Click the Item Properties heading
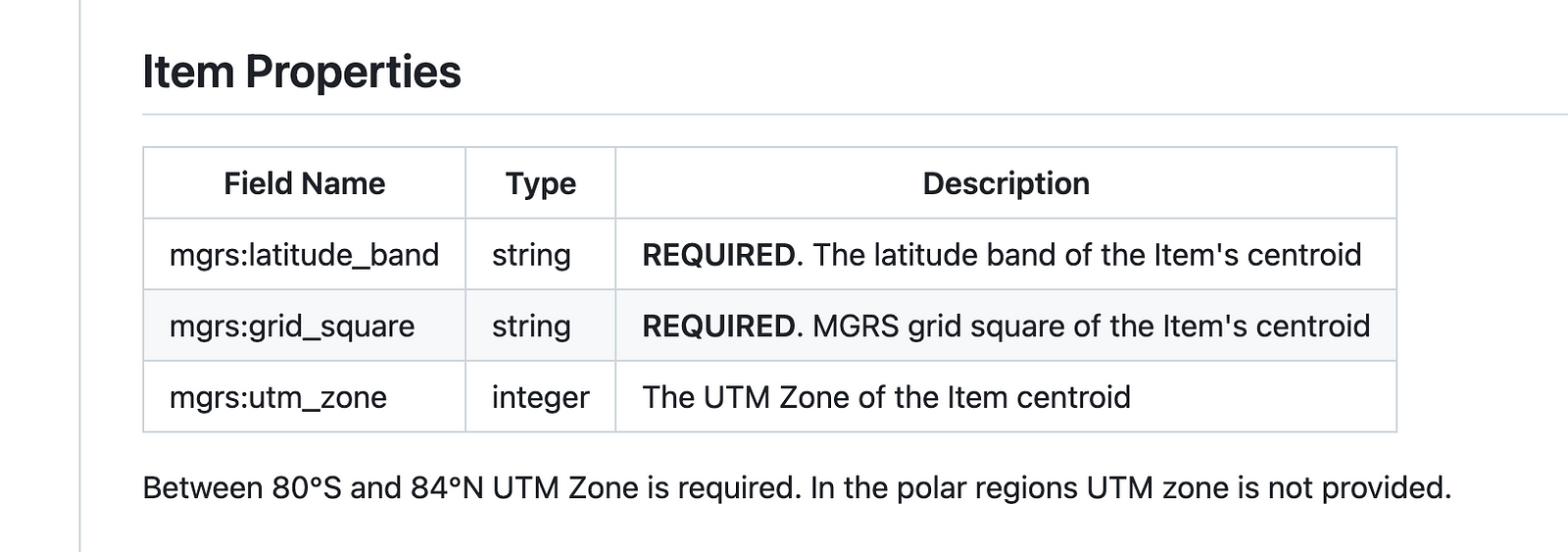Viewport: 1568px width, 552px height. [302, 73]
